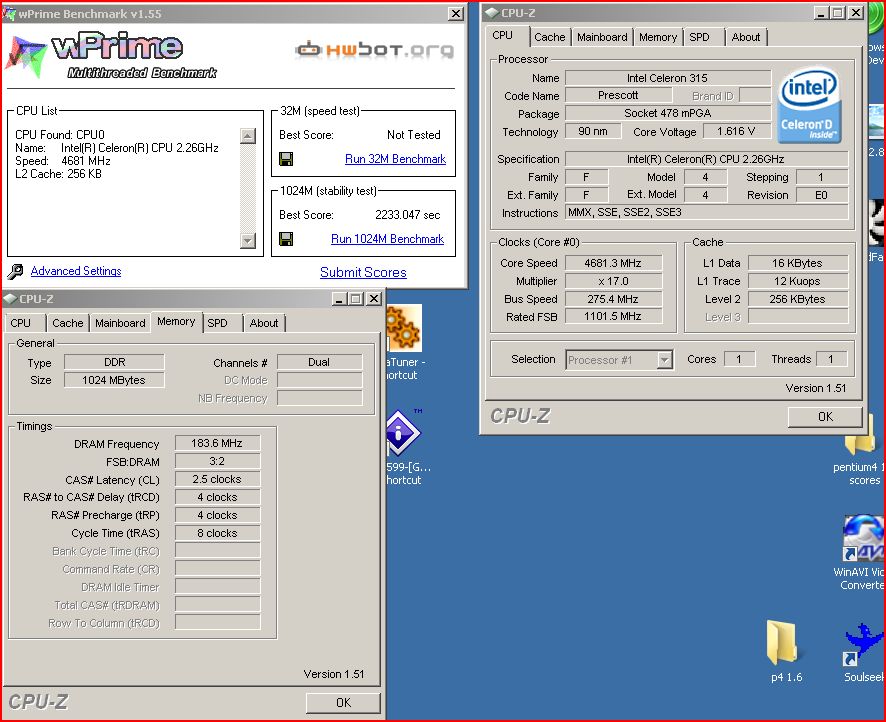Click the processor Name field Intel Celeron 315

pos(668,78)
